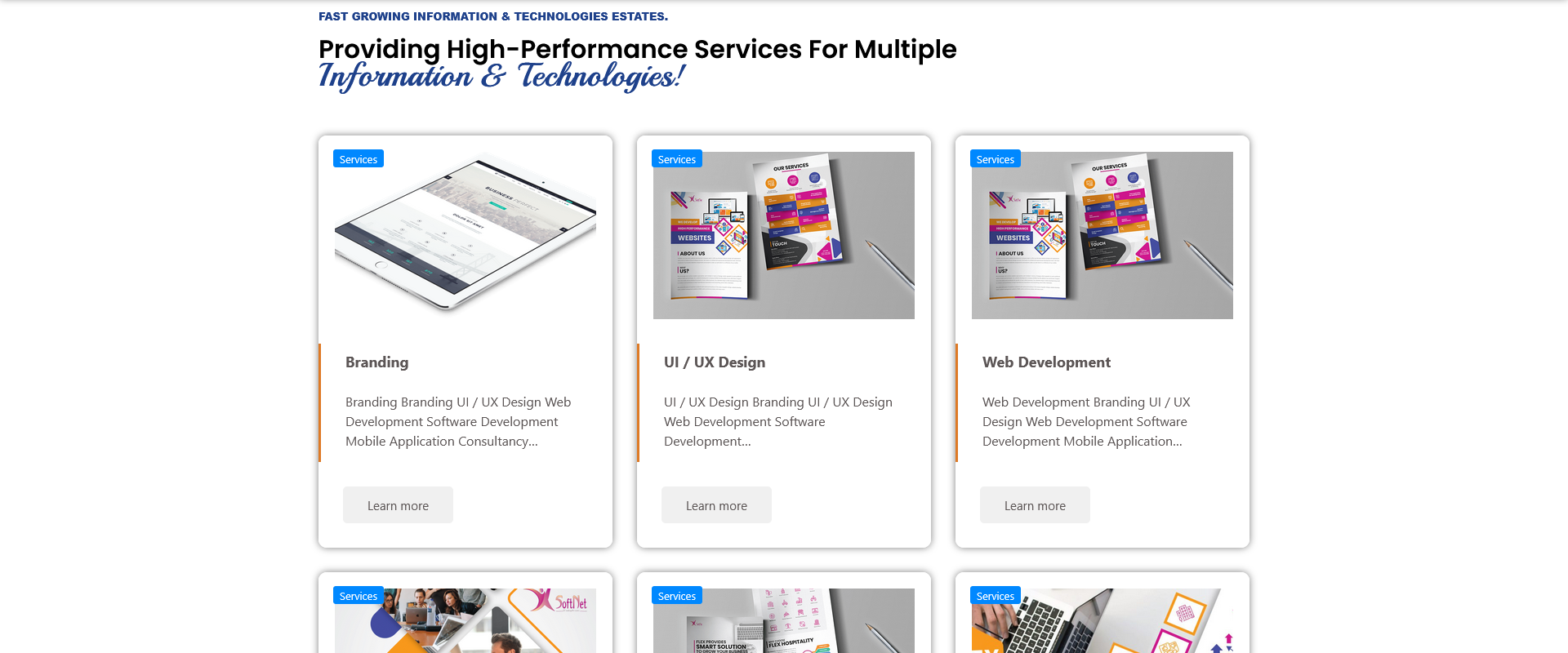Click the Services badge on Branding card
Image resolution: width=1568 pixels, height=653 pixels.
point(359,159)
